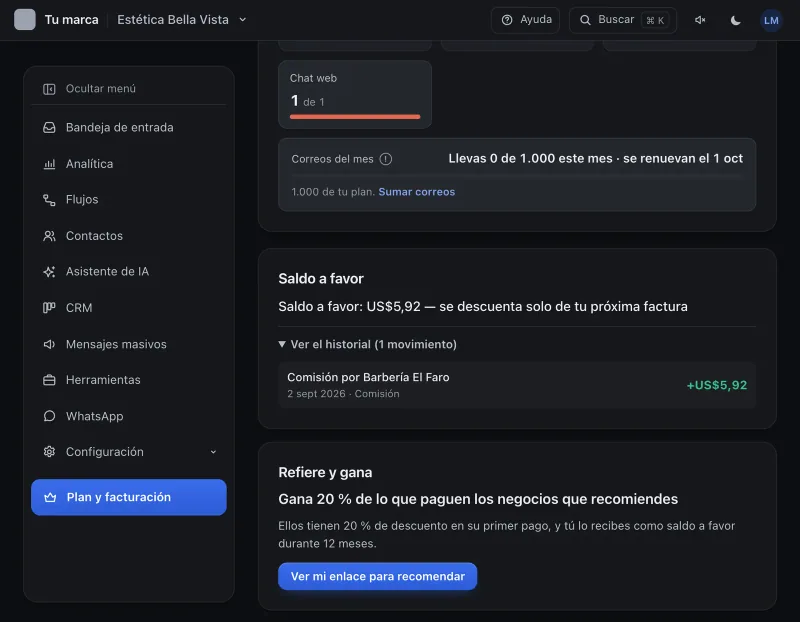Screen dimensions: 800x622
Task: Open Mensajes masivos menu label
Action: [x=116, y=344]
